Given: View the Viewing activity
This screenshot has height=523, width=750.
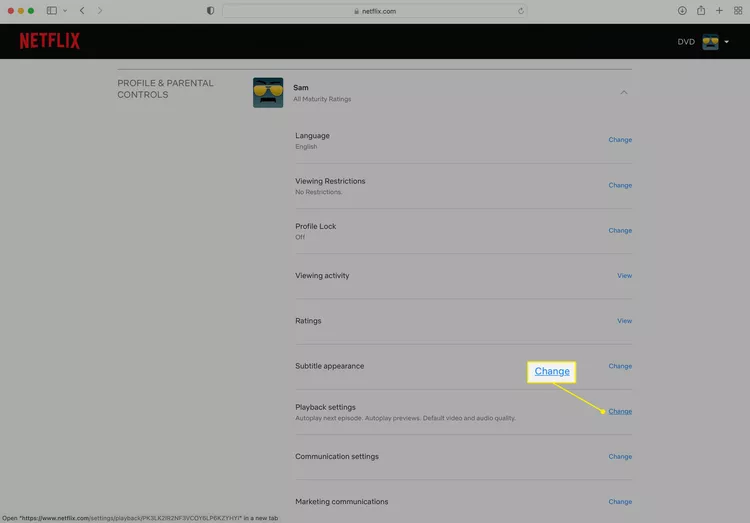Looking at the screenshot, I should click(x=624, y=276).
